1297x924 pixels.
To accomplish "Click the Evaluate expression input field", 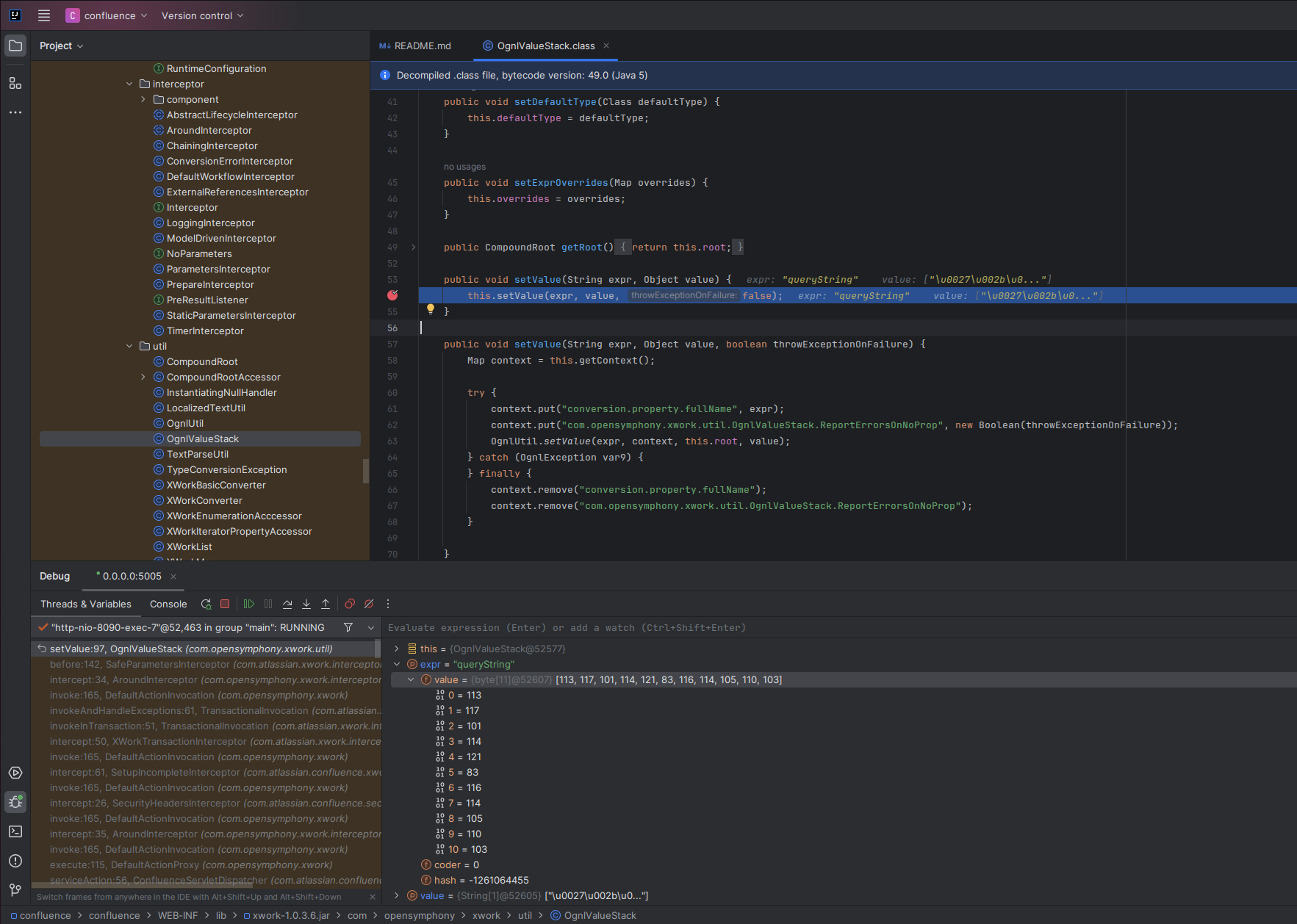I will tap(838, 627).
